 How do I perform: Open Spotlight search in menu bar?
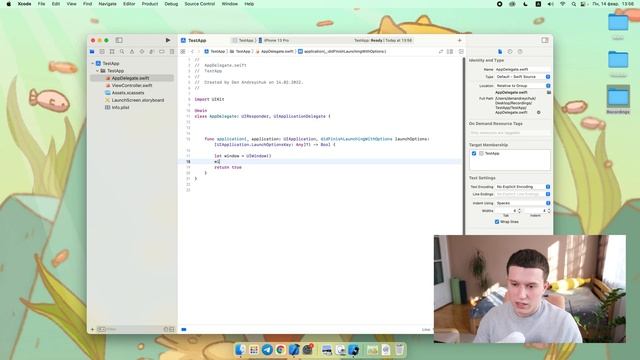pos(573,4)
